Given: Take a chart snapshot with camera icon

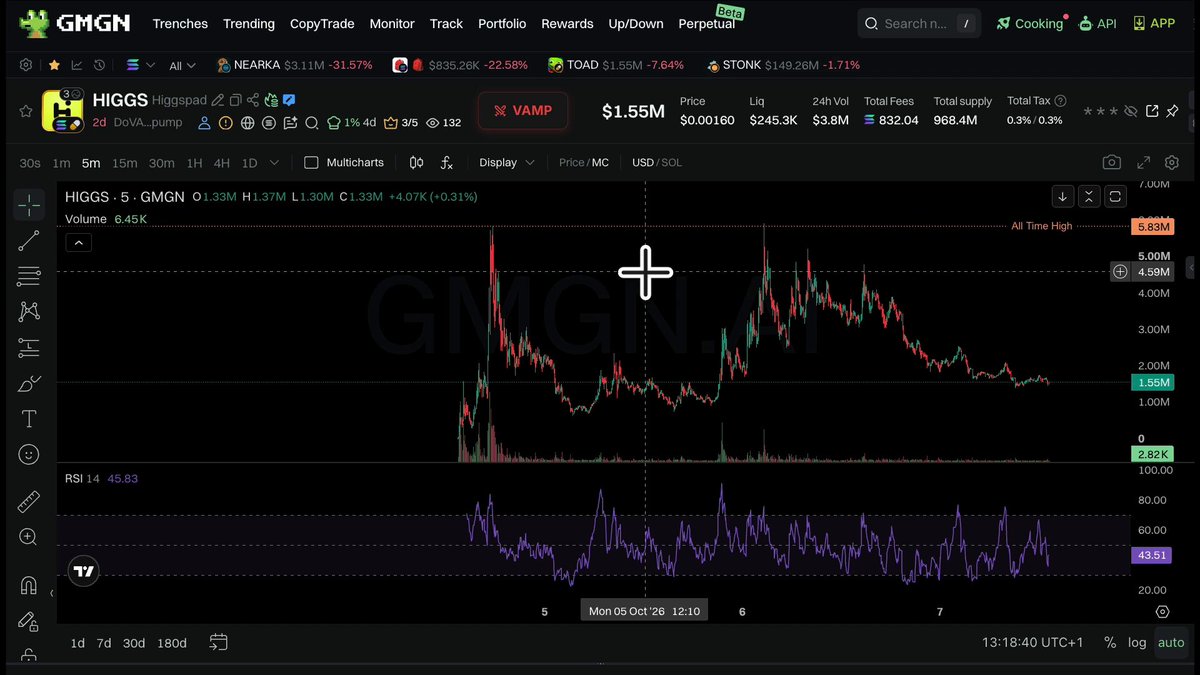Looking at the screenshot, I should 1111,162.
